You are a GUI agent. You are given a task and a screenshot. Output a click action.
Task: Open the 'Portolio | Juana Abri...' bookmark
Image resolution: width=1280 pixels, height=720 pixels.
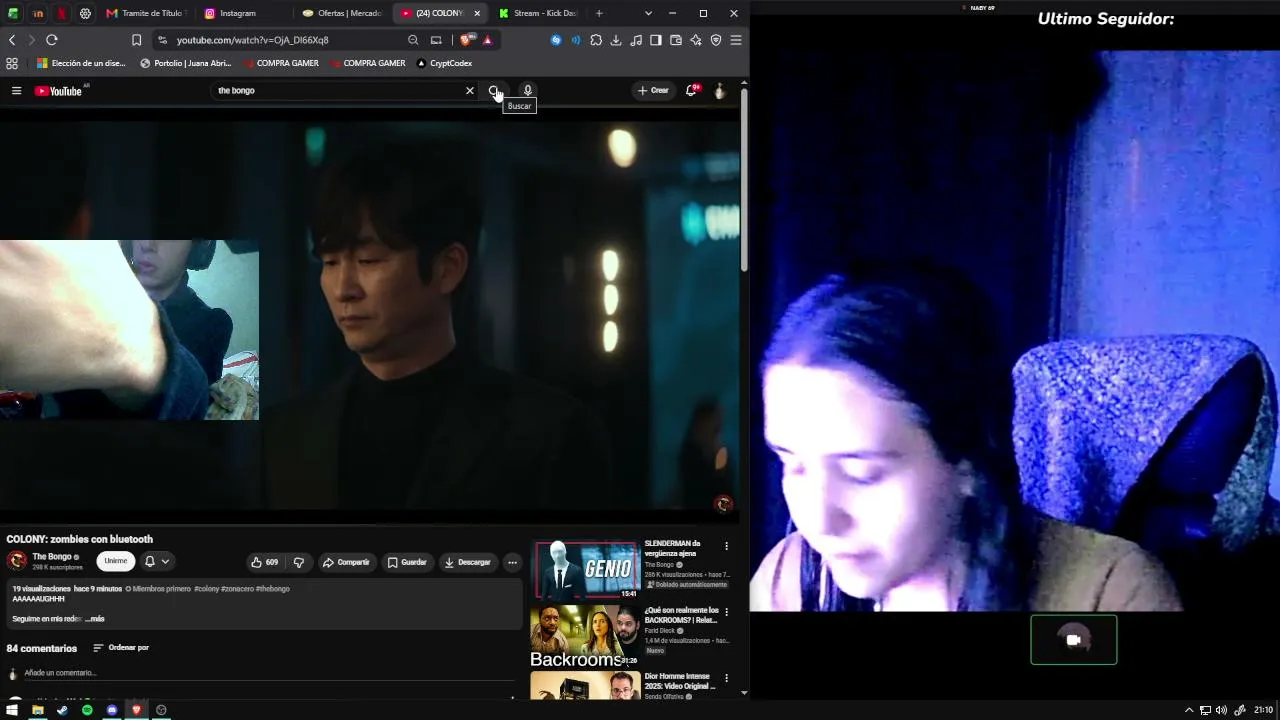coord(186,63)
